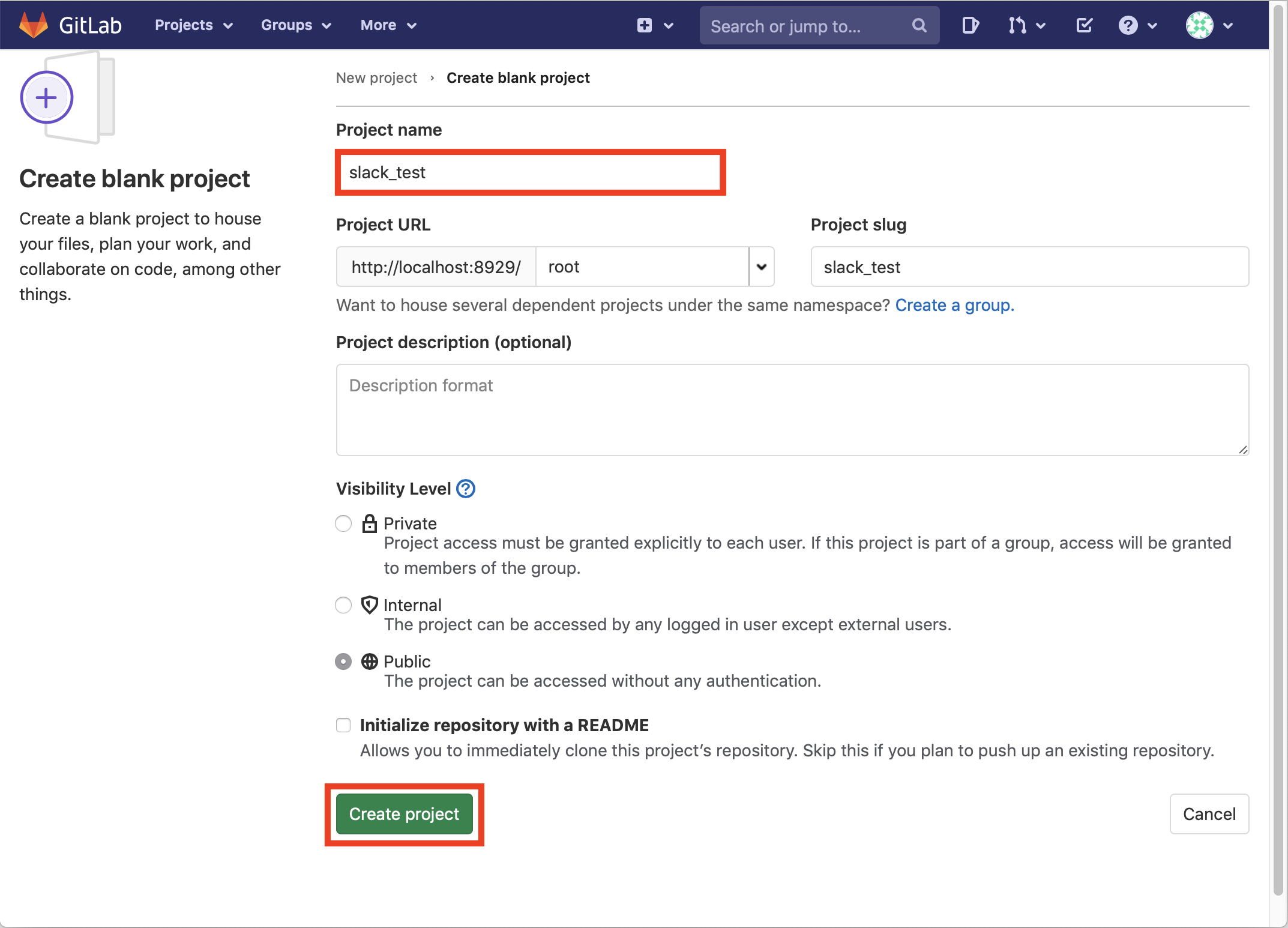
Task: Click the GitLab wordmark text
Action: coord(90,25)
